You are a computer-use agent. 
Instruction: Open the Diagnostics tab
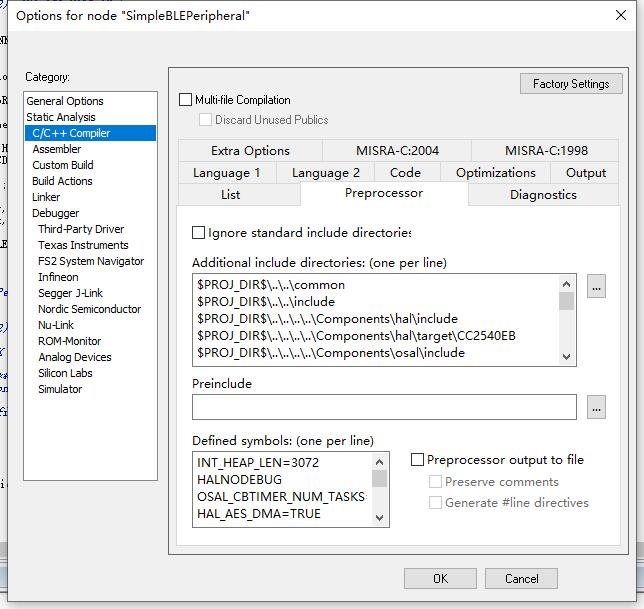click(543, 195)
